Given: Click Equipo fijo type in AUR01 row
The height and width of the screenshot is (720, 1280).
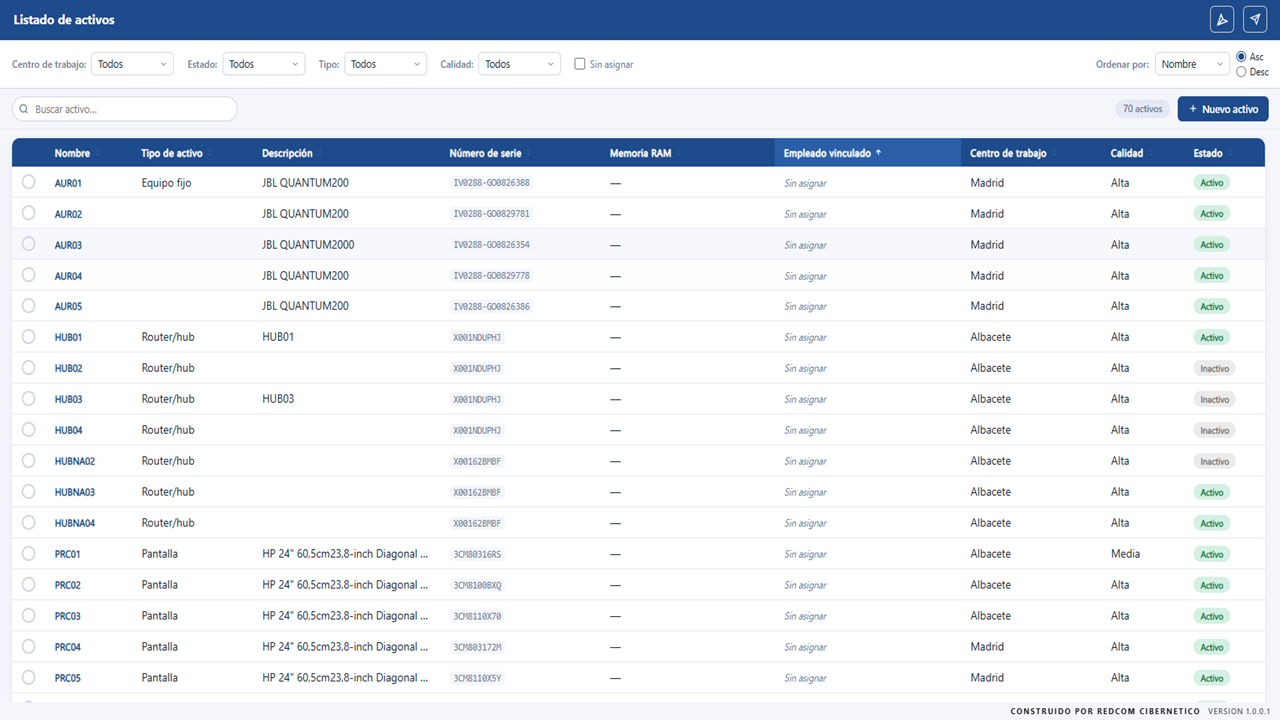Looking at the screenshot, I should click(166, 183).
